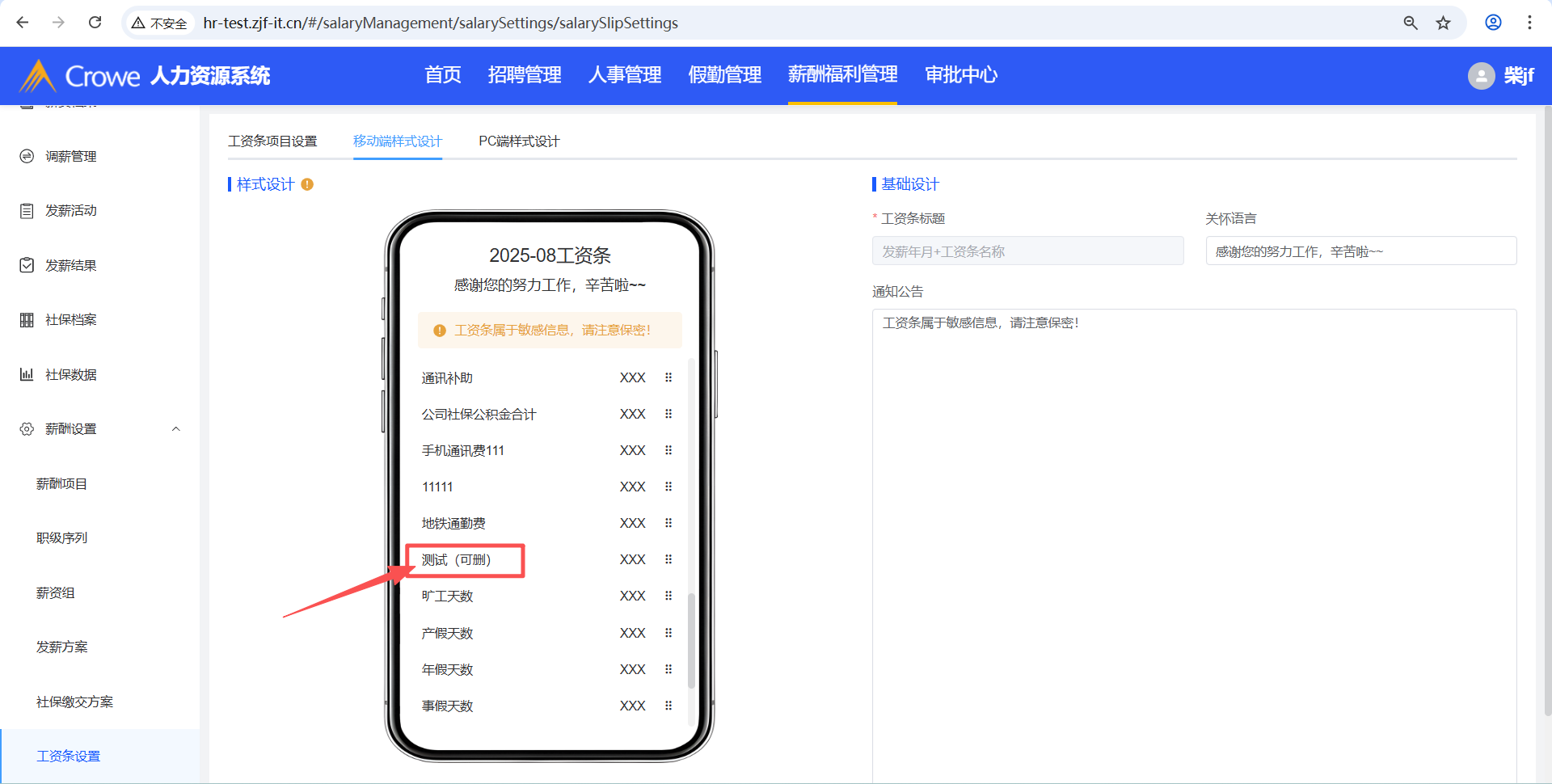Collapse the 薪酬设置 menu chevron
The height and width of the screenshot is (784, 1552).
point(175,429)
